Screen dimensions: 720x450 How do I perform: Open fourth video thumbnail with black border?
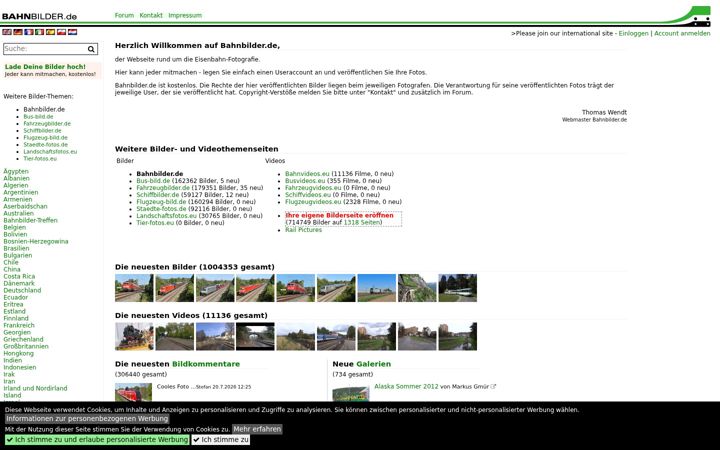click(255, 337)
